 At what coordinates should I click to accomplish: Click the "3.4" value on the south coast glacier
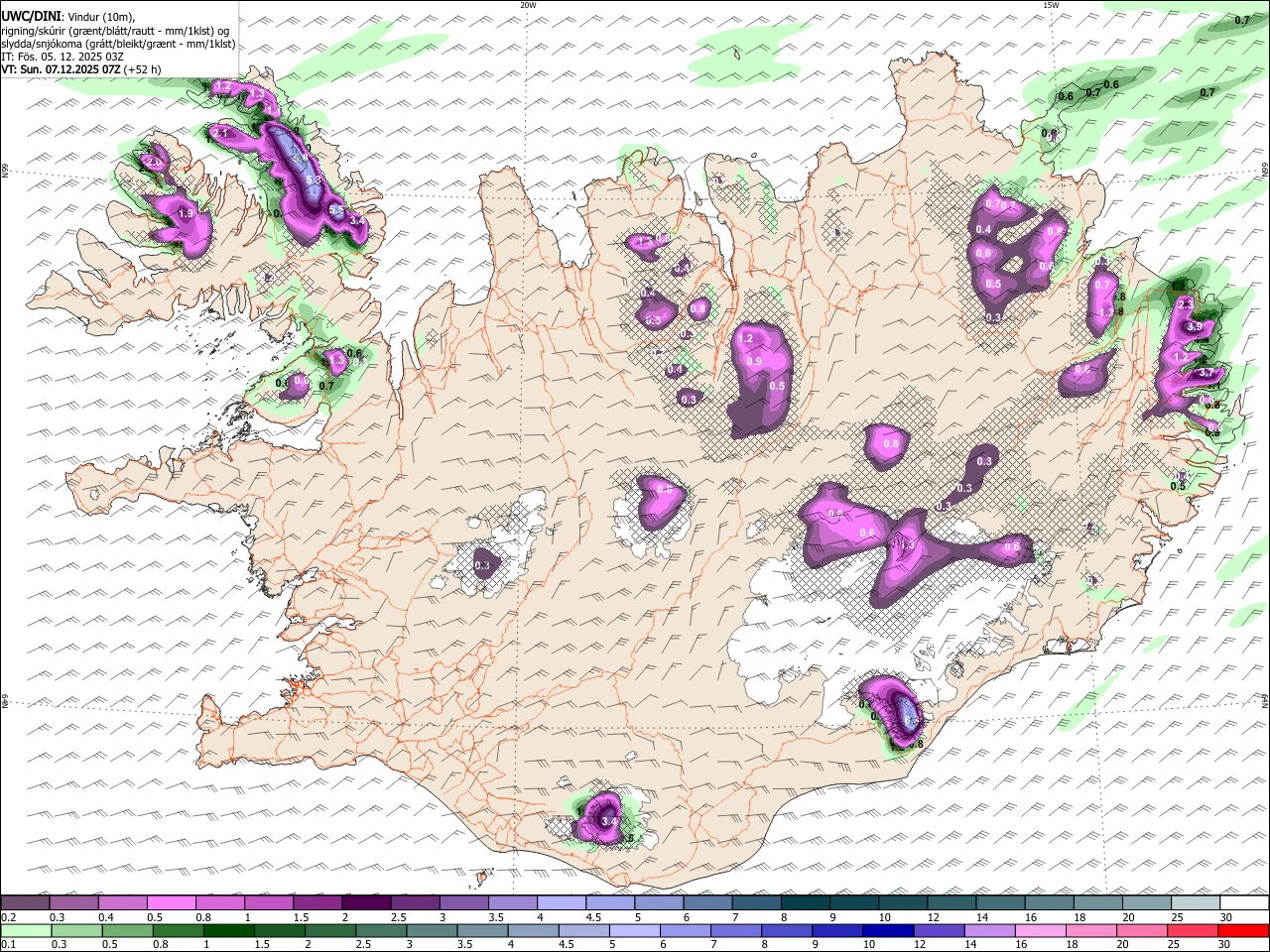point(609,822)
